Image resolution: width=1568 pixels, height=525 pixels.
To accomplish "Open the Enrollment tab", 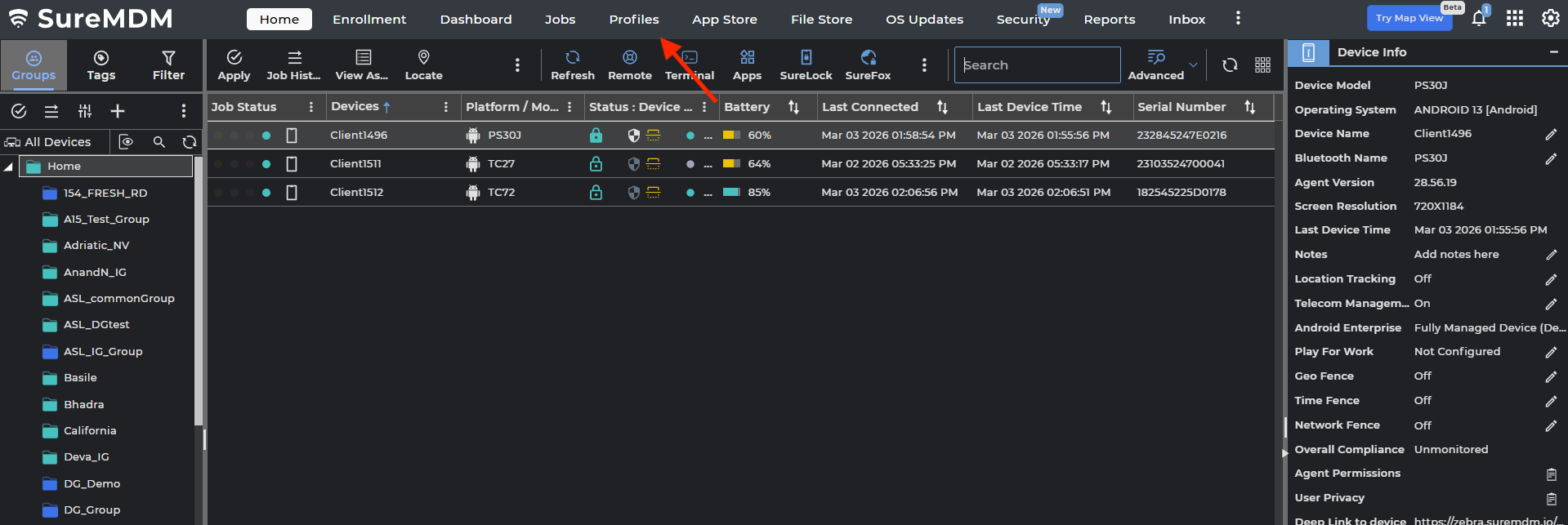I will click(369, 19).
